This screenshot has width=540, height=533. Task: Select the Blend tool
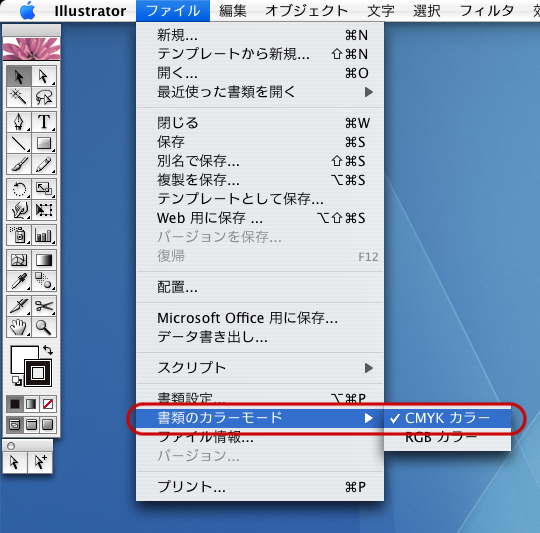pos(44,281)
